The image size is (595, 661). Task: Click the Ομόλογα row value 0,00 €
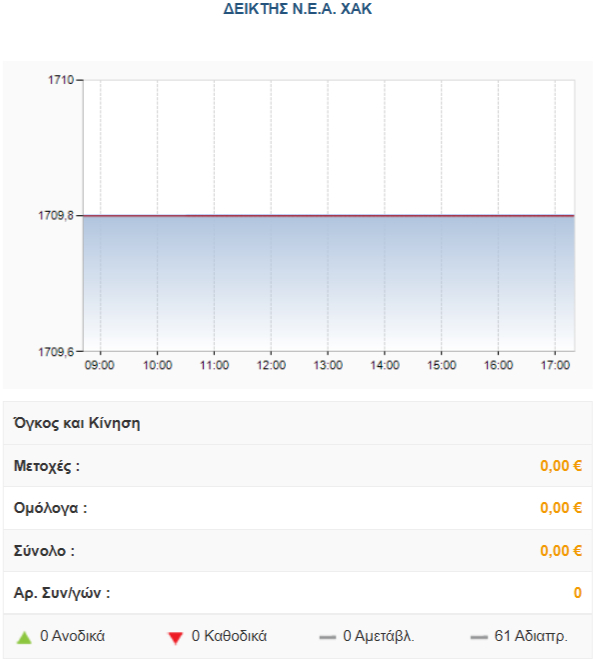[x=561, y=508]
